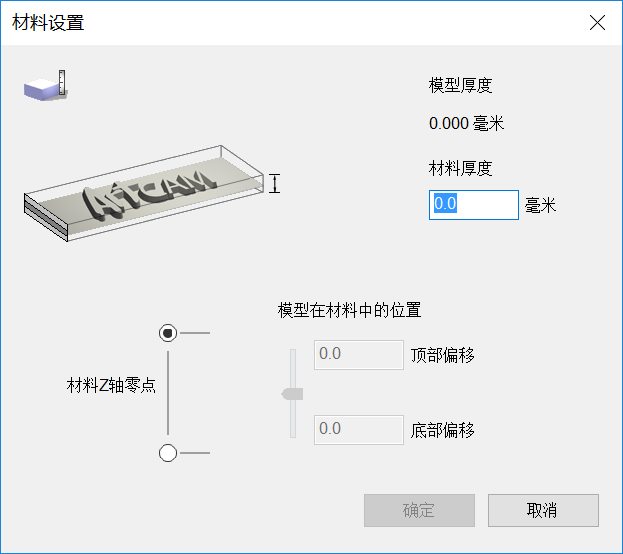Click the material block ruler icon
The width and height of the screenshot is (623, 554).
click(45, 85)
